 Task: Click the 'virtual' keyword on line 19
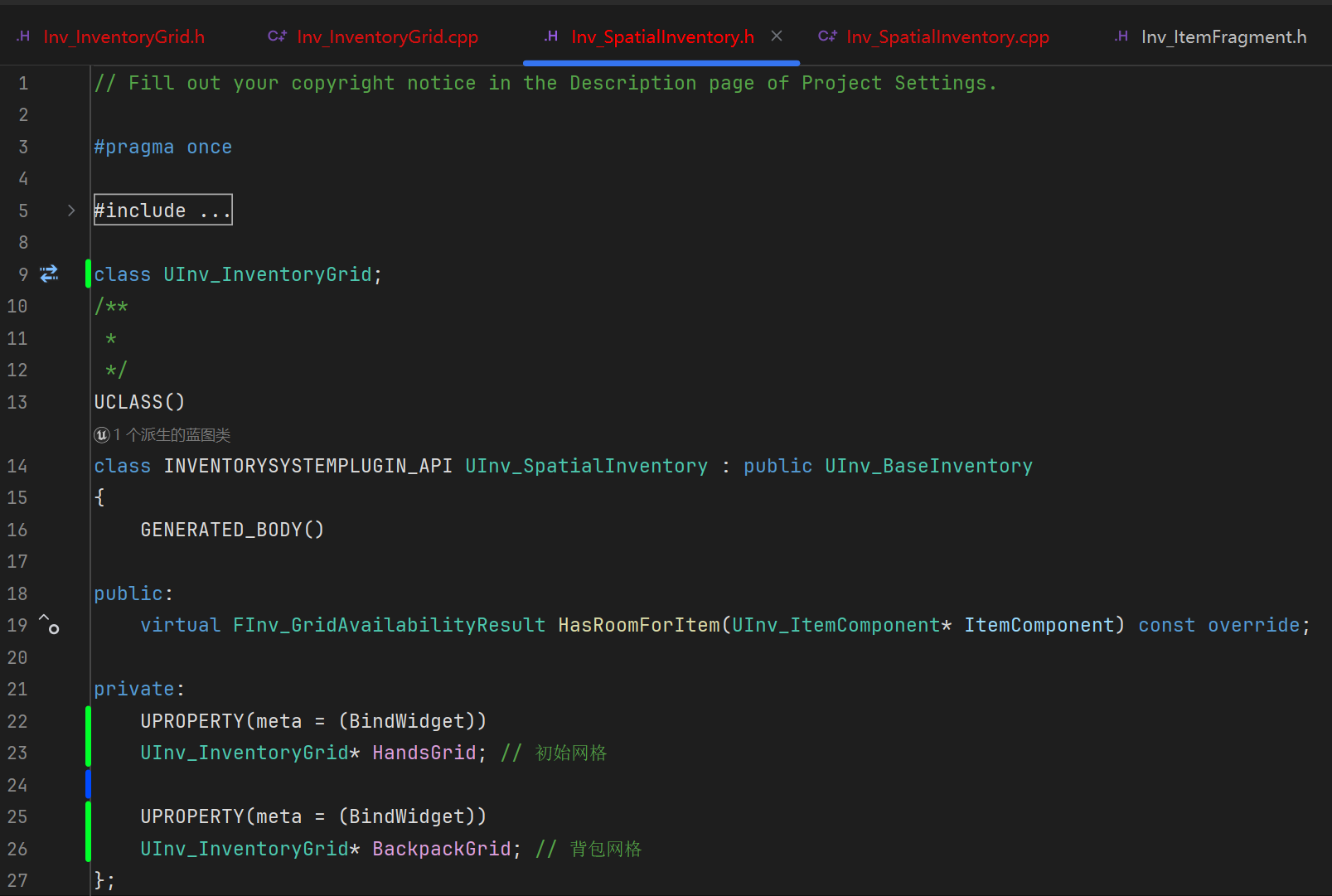(x=180, y=625)
